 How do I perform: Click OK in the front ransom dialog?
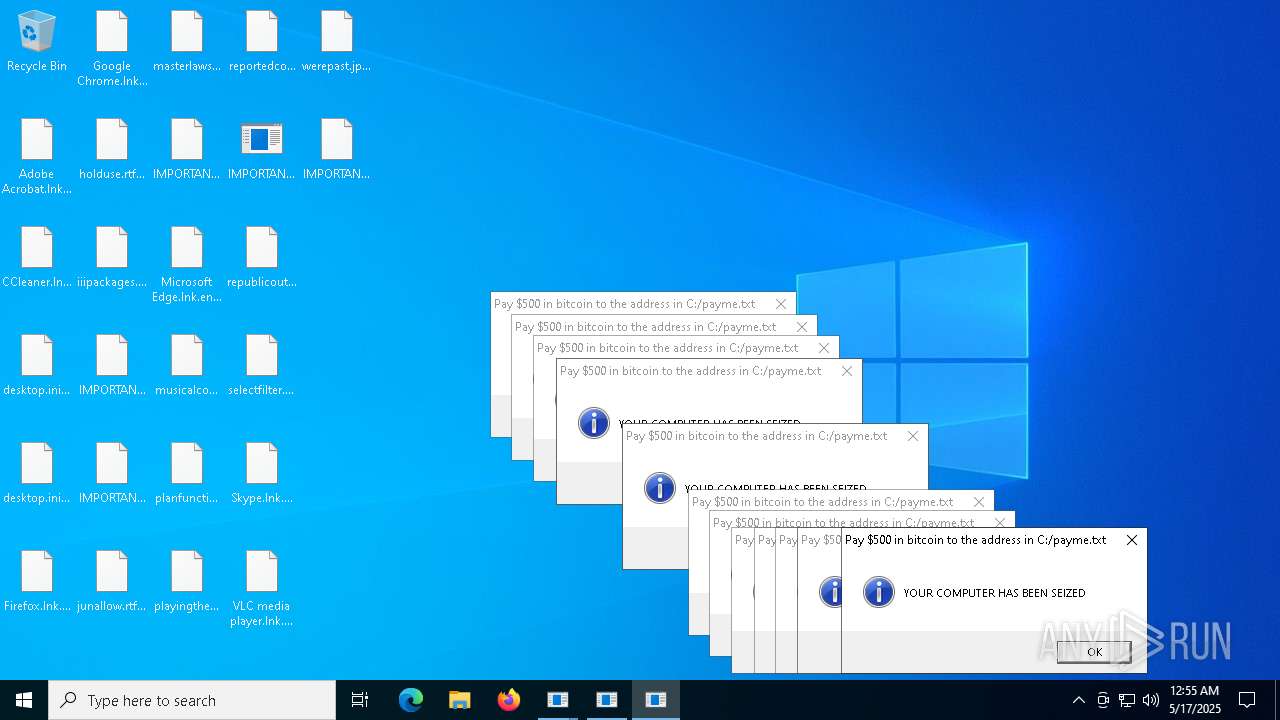pyautogui.click(x=1094, y=652)
